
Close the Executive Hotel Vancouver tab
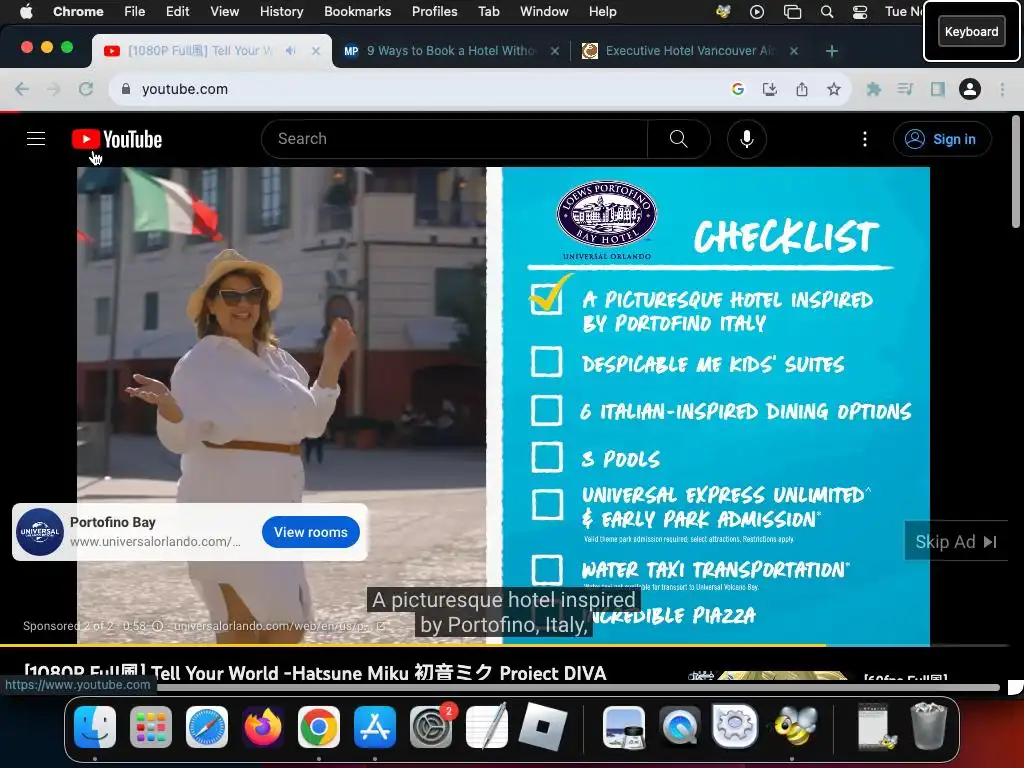793,50
